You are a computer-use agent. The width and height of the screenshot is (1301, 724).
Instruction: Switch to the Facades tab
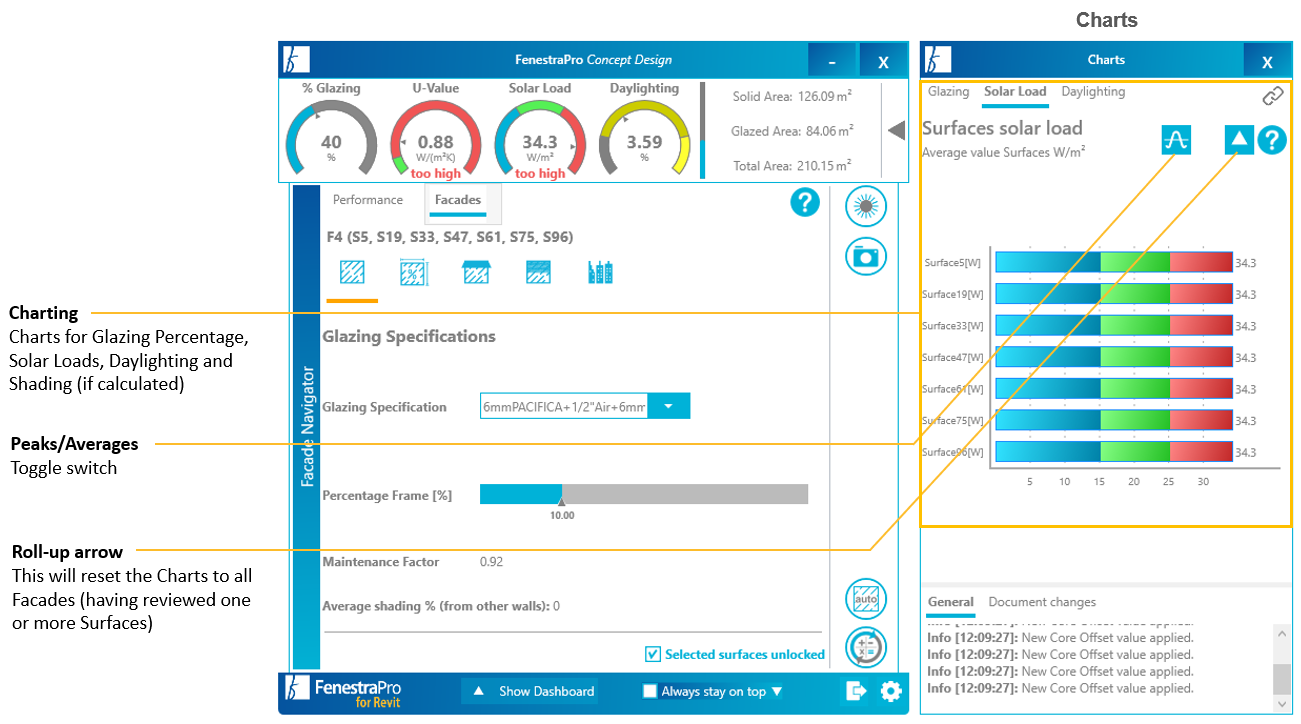coord(458,200)
